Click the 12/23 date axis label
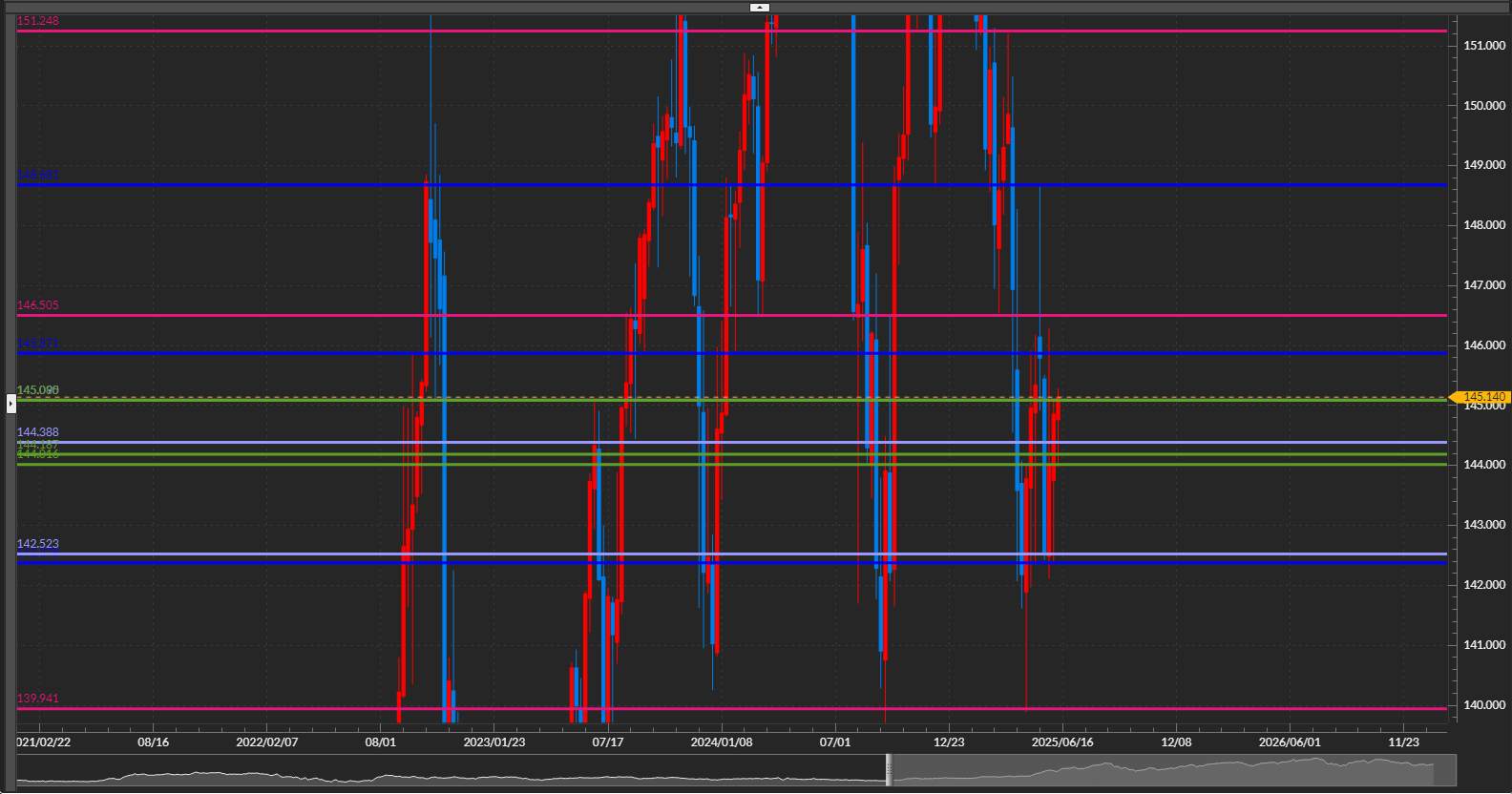The image size is (1512, 794). coord(949,742)
